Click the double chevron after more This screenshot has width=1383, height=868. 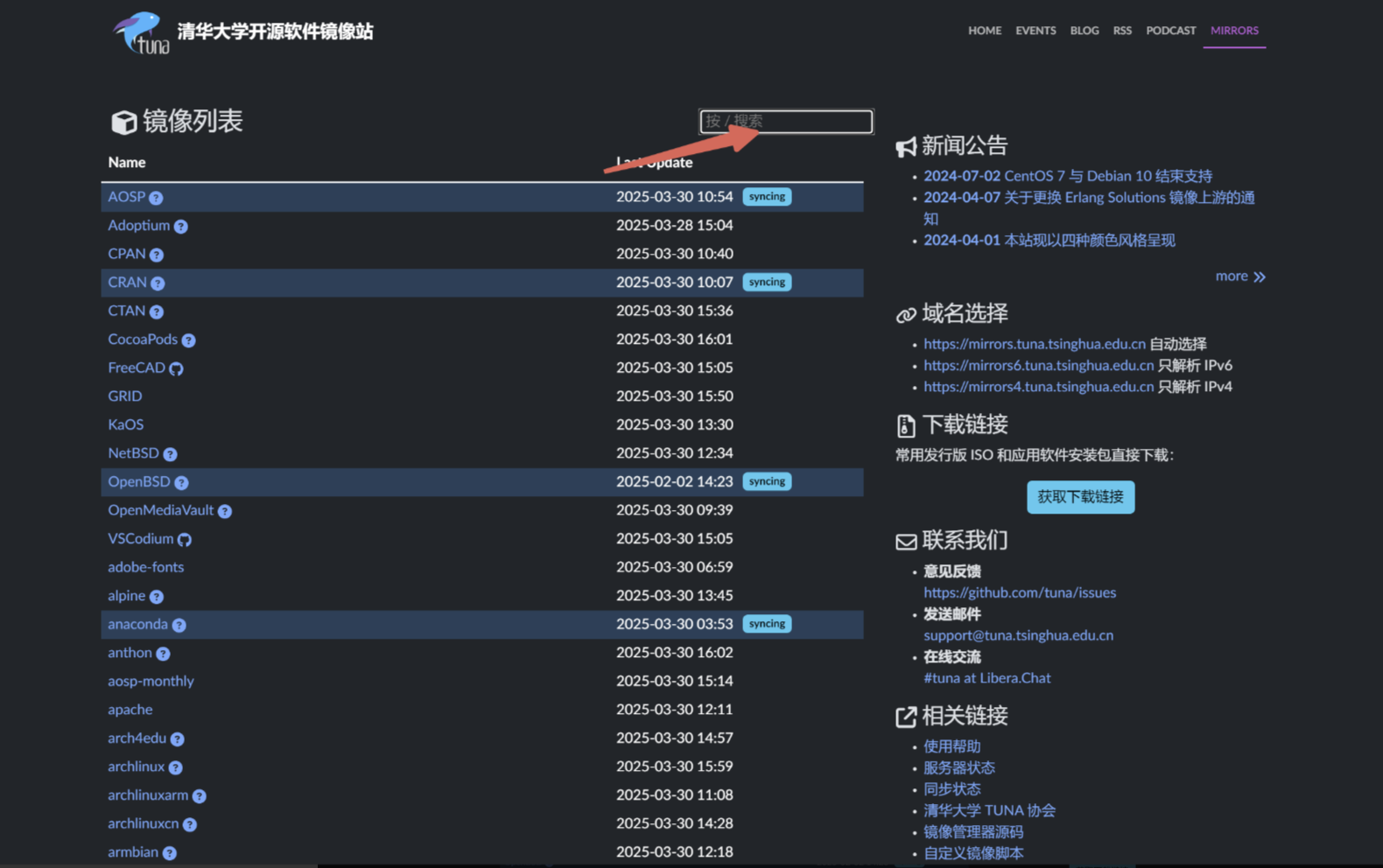(x=1259, y=276)
